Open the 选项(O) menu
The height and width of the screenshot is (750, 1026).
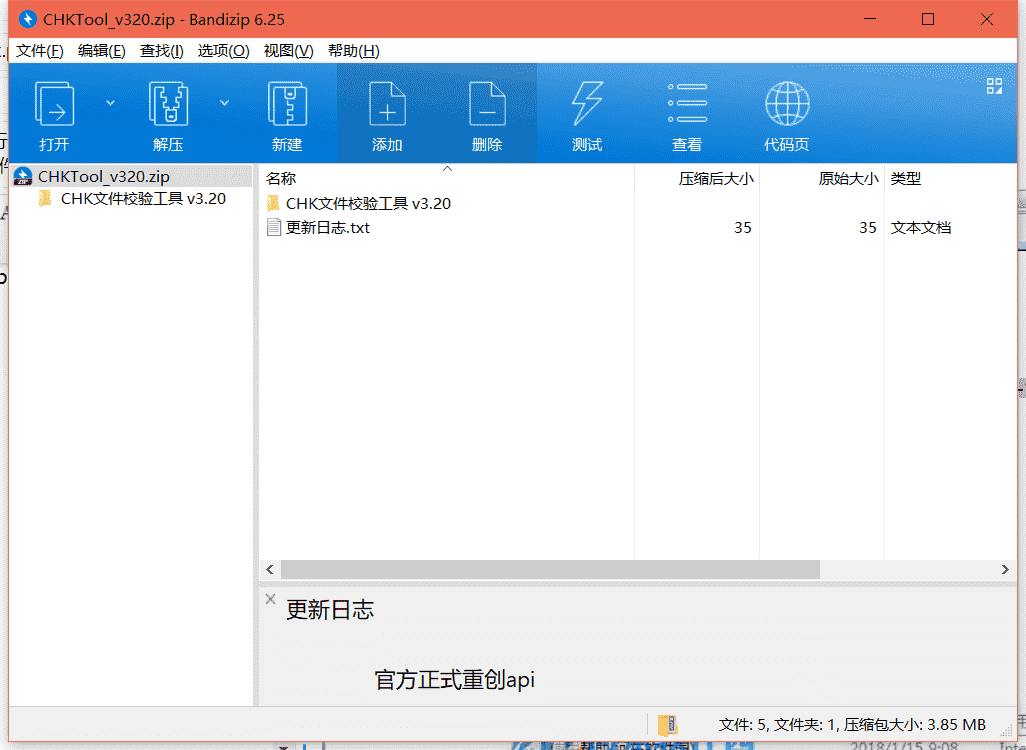223,51
